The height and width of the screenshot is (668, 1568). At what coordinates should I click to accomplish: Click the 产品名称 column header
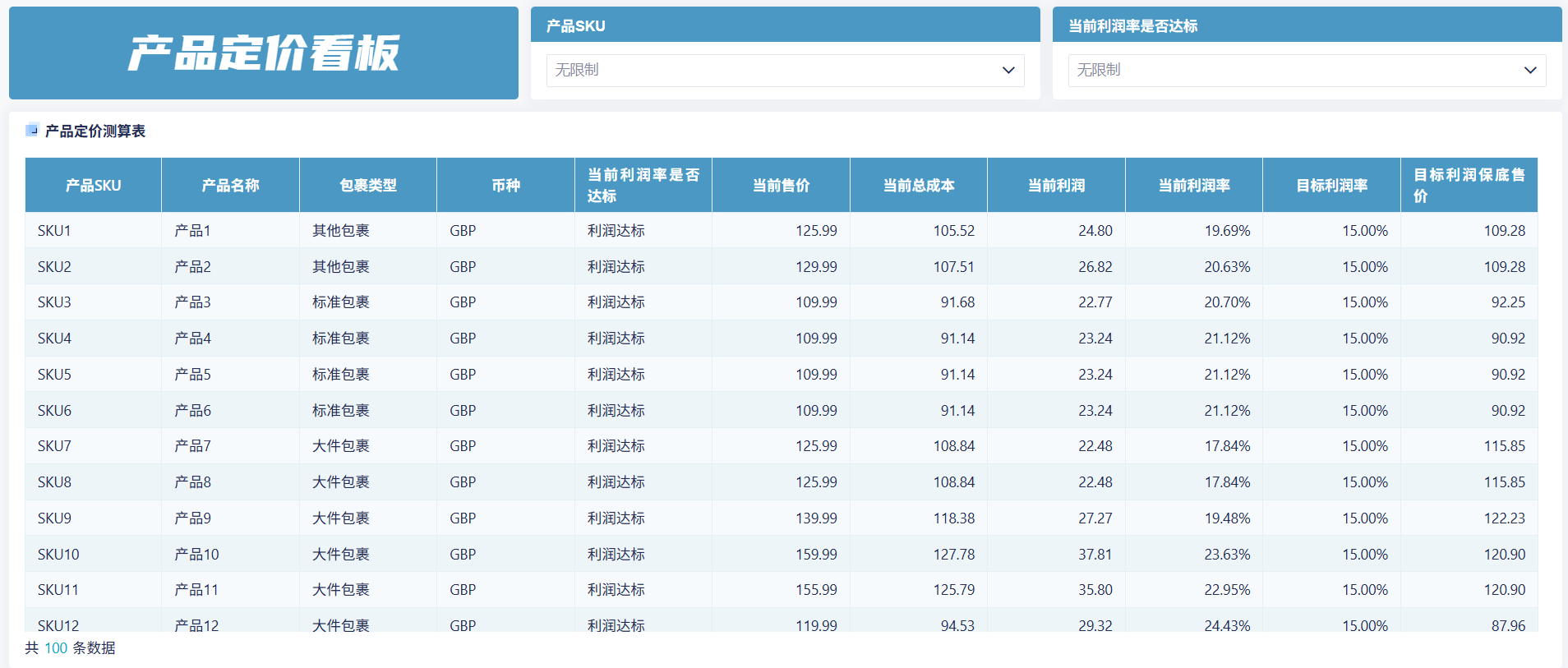coord(231,186)
